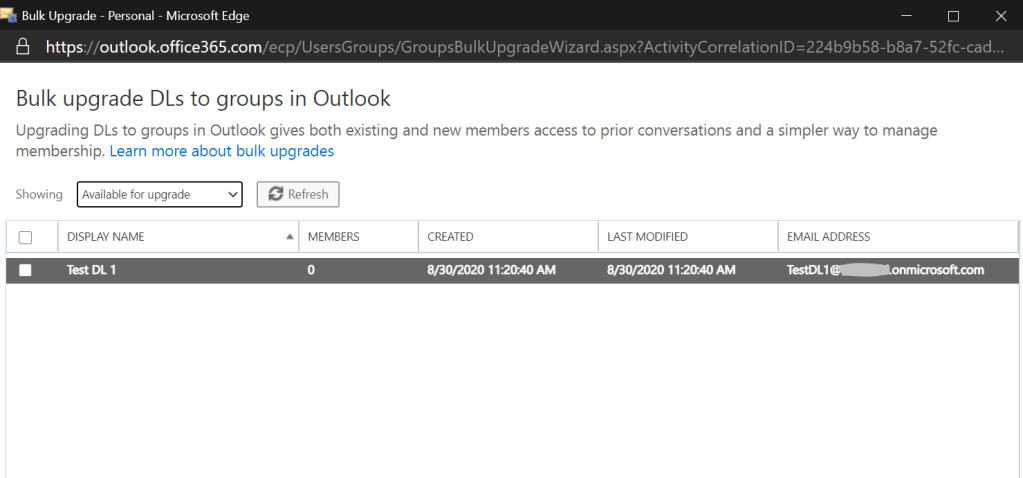Click the lock icon in the address bar
Image resolution: width=1023 pixels, height=478 pixels.
[23, 47]
